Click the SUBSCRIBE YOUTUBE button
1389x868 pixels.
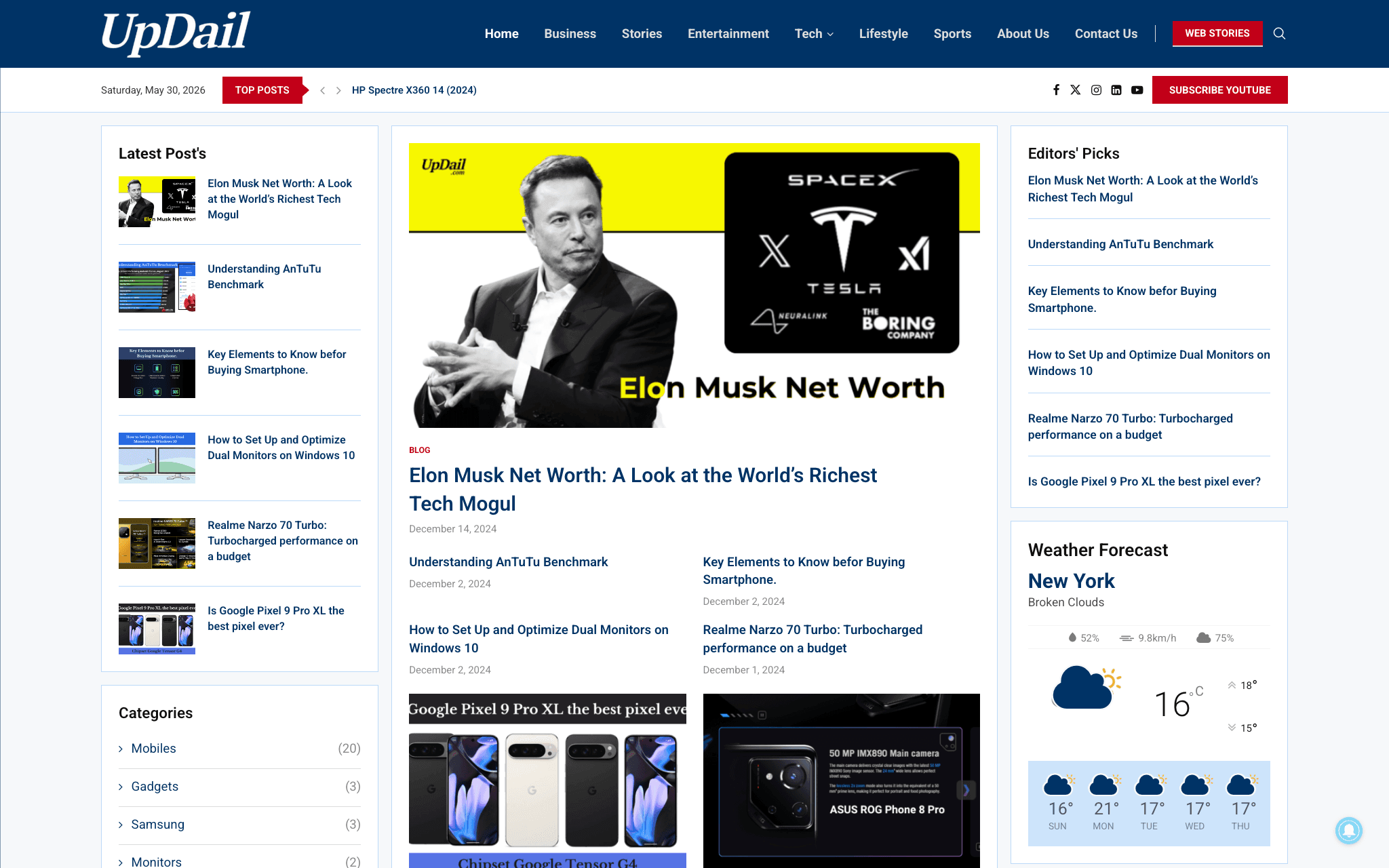coord(1219,90)
